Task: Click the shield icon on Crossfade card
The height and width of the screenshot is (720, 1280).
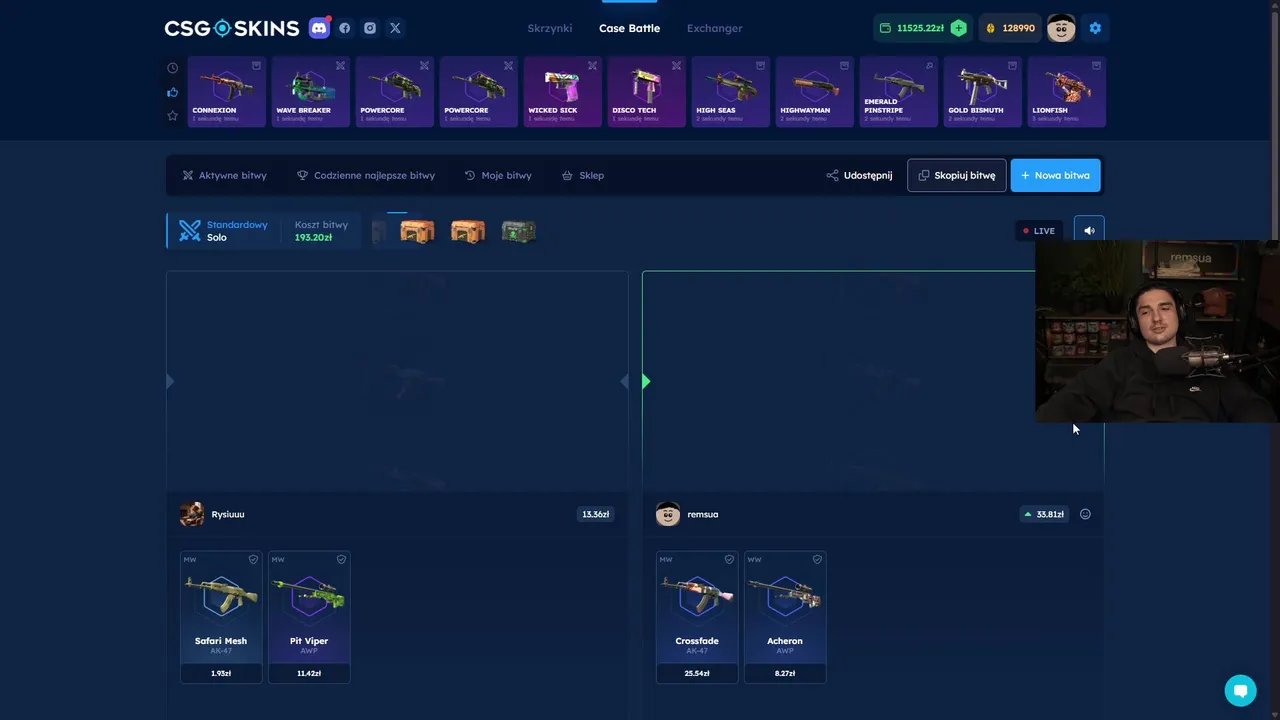Action: [729, 560]
